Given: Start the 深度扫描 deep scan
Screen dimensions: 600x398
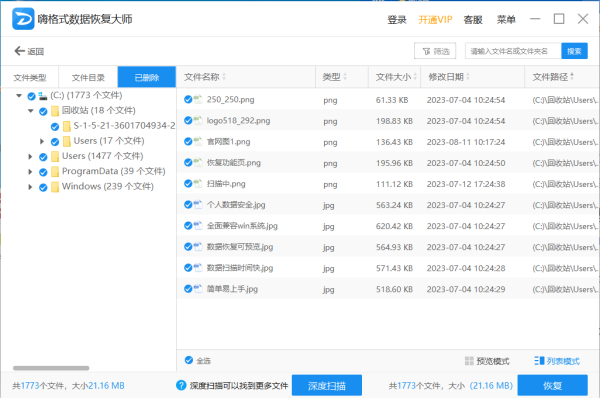Looking at the screenshot, I should coord(327,385).
